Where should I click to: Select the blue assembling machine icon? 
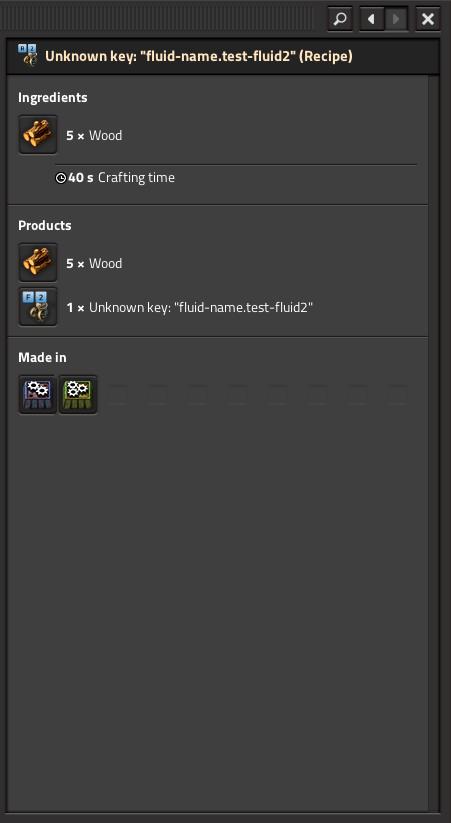[38, 394]
